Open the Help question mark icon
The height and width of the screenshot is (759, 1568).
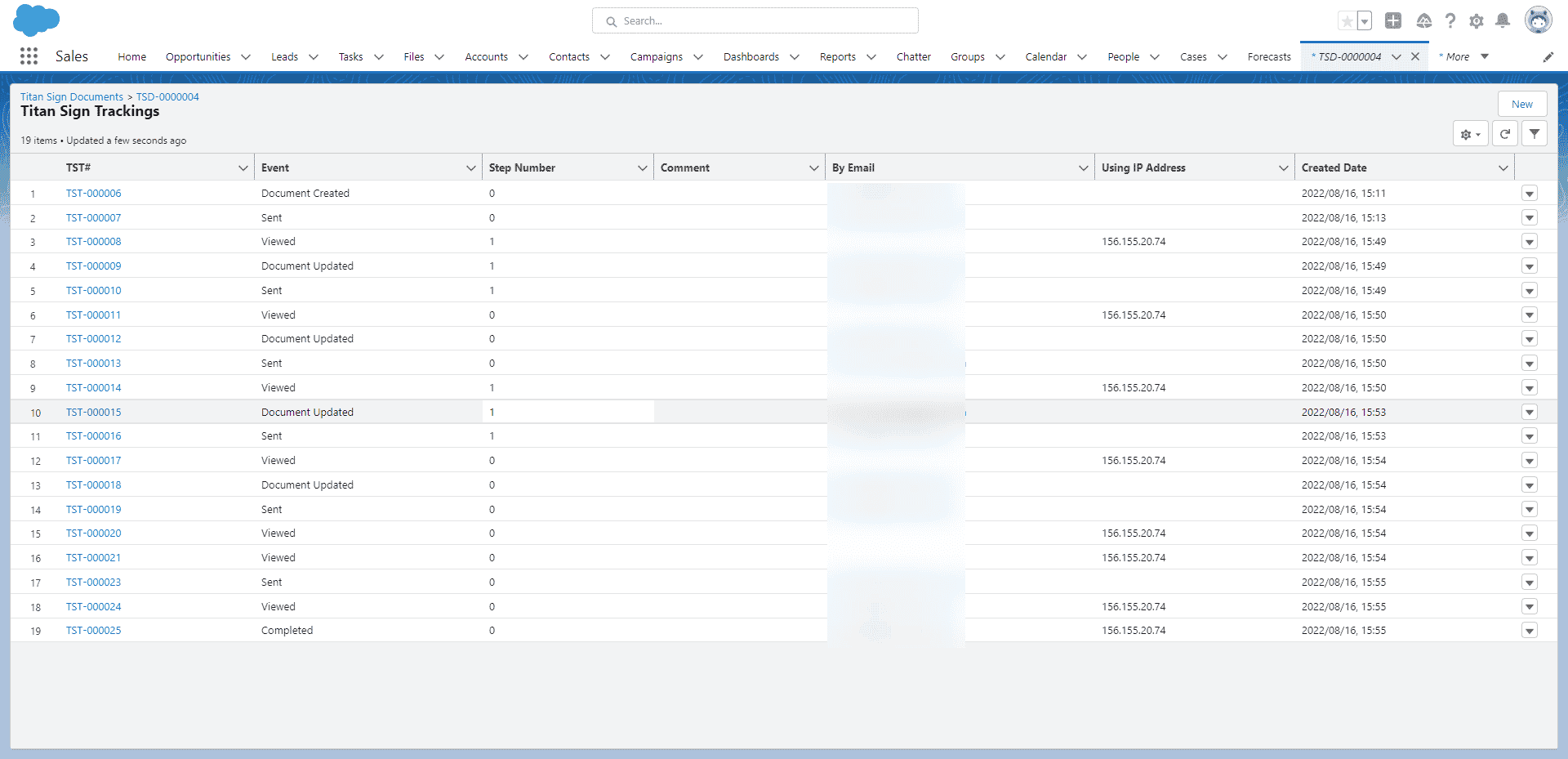(x=1450, y=21)
